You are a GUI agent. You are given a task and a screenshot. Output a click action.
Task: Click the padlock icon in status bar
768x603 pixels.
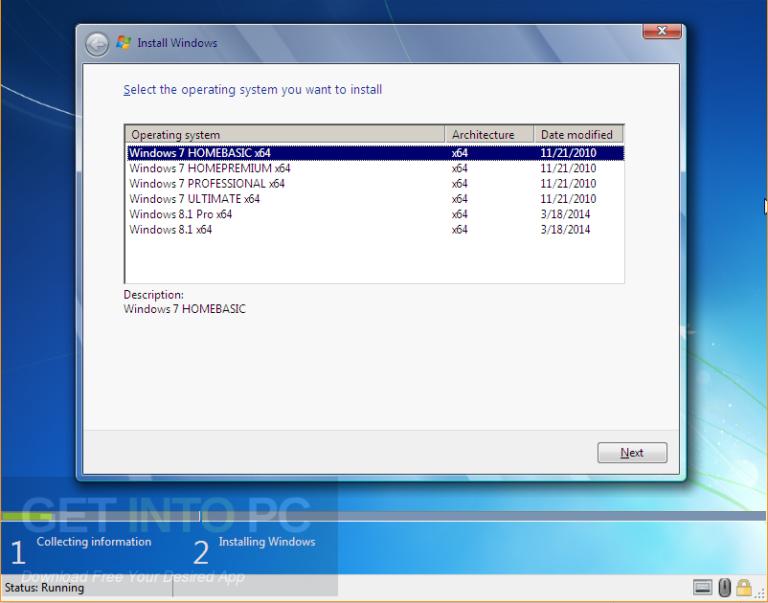[x=744, y=587]
